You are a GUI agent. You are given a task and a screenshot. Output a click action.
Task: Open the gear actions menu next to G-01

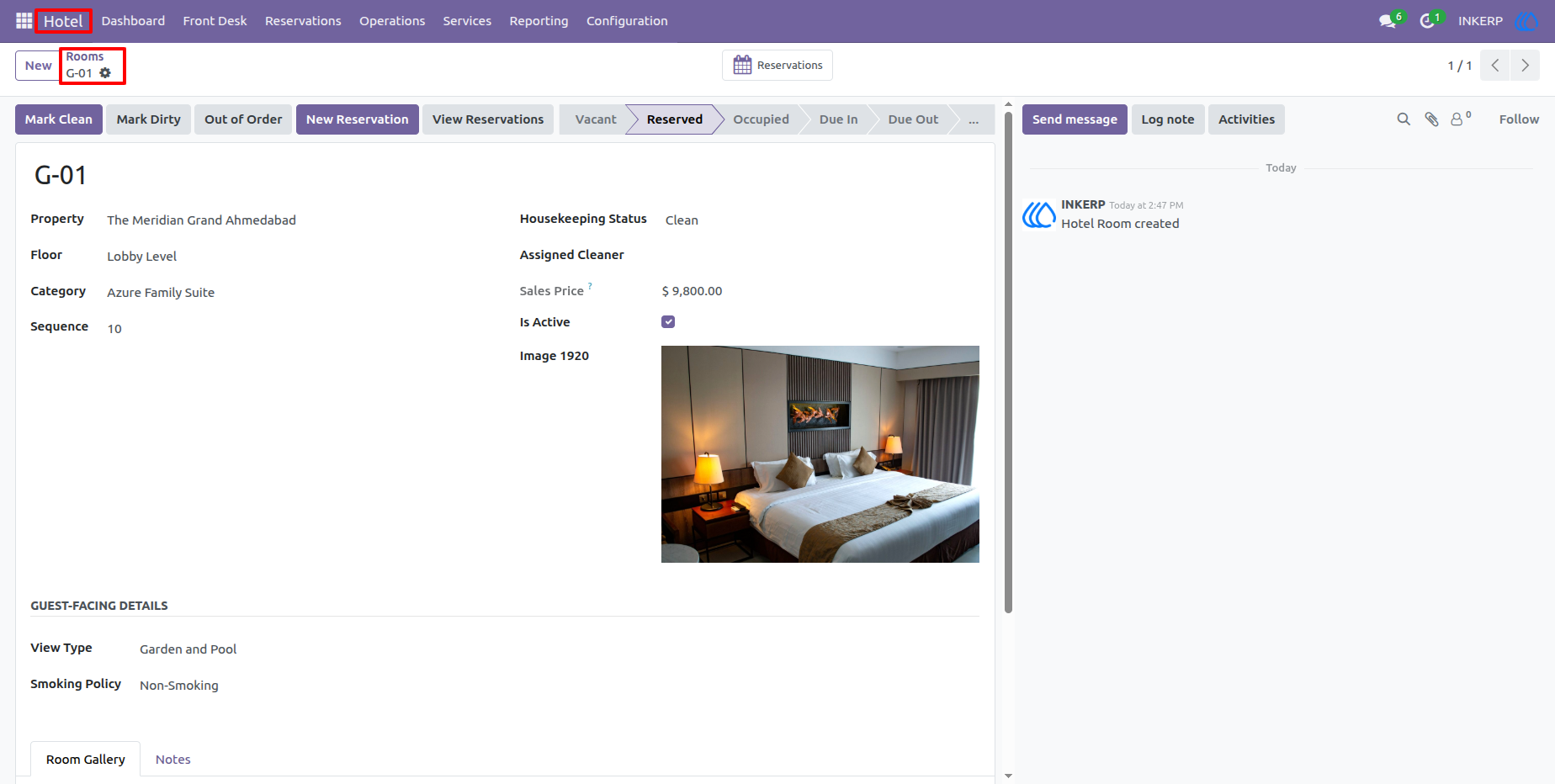(x=105, y=73)
